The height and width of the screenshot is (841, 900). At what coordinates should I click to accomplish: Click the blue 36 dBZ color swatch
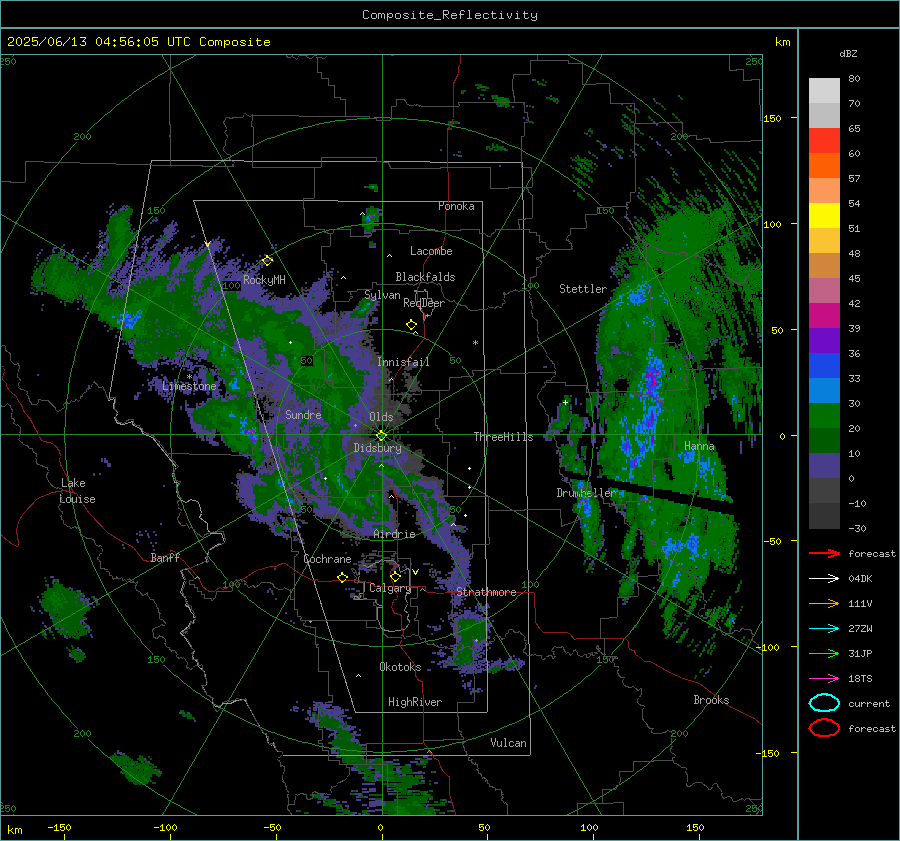[824, 365]
